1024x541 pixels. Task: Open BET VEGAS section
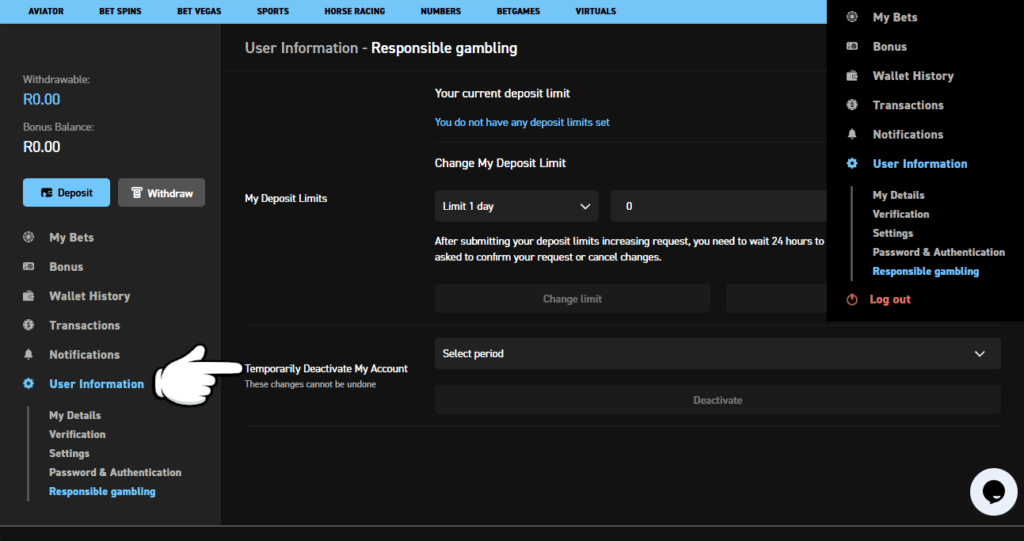tap(199, 11)
